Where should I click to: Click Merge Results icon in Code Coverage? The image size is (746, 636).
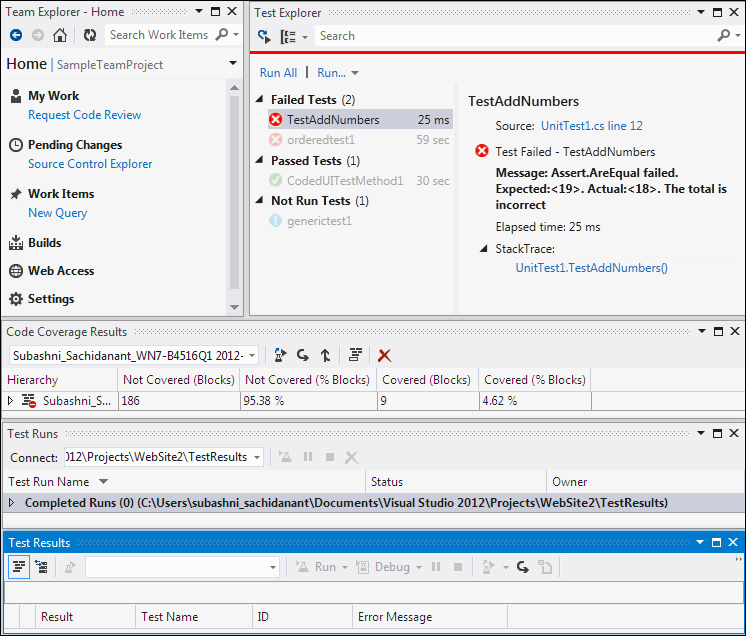pyautogui.click(x=325, y=355)
